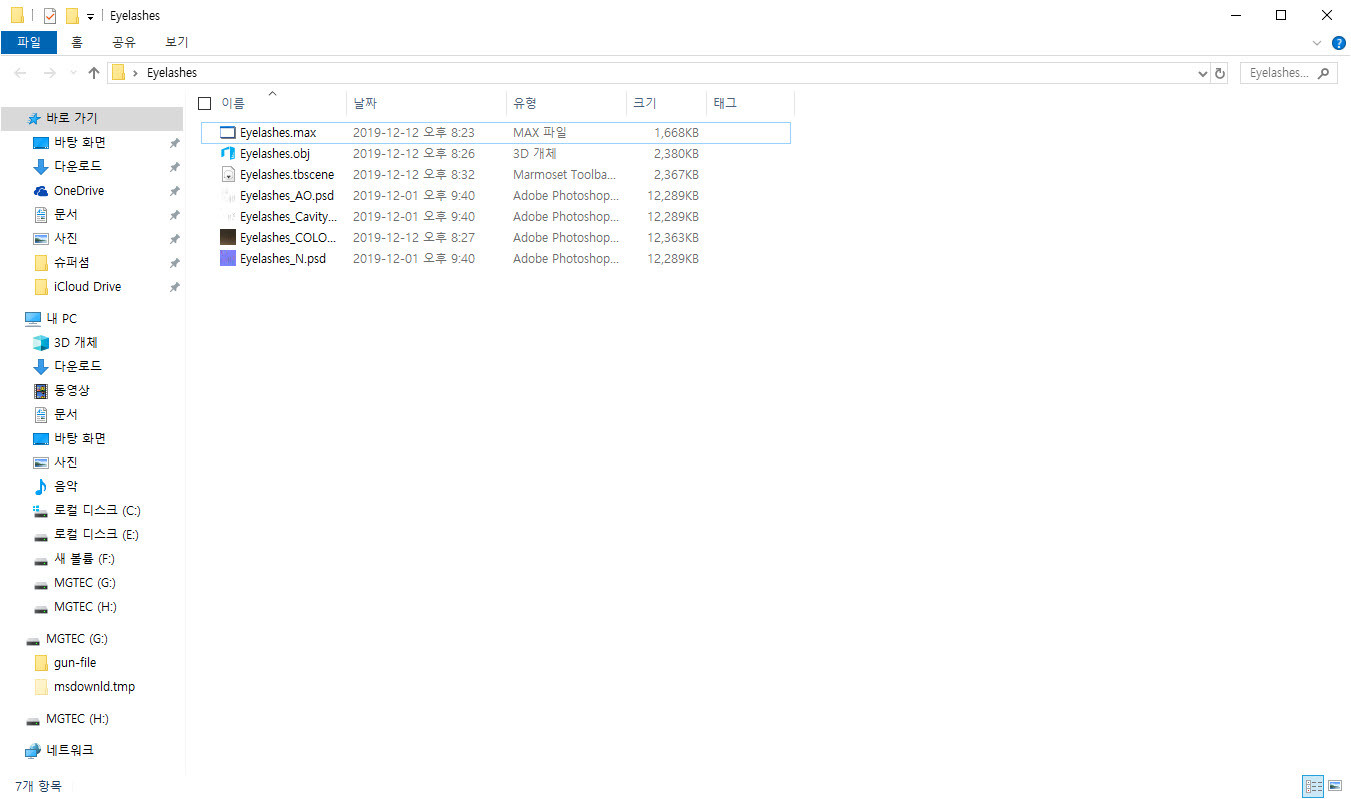Image resolution: width=1351 pixels, height=799 pixels.
Task: Open 바탕 화면 under 바로 가기
Action: click(x=80, y=142)
